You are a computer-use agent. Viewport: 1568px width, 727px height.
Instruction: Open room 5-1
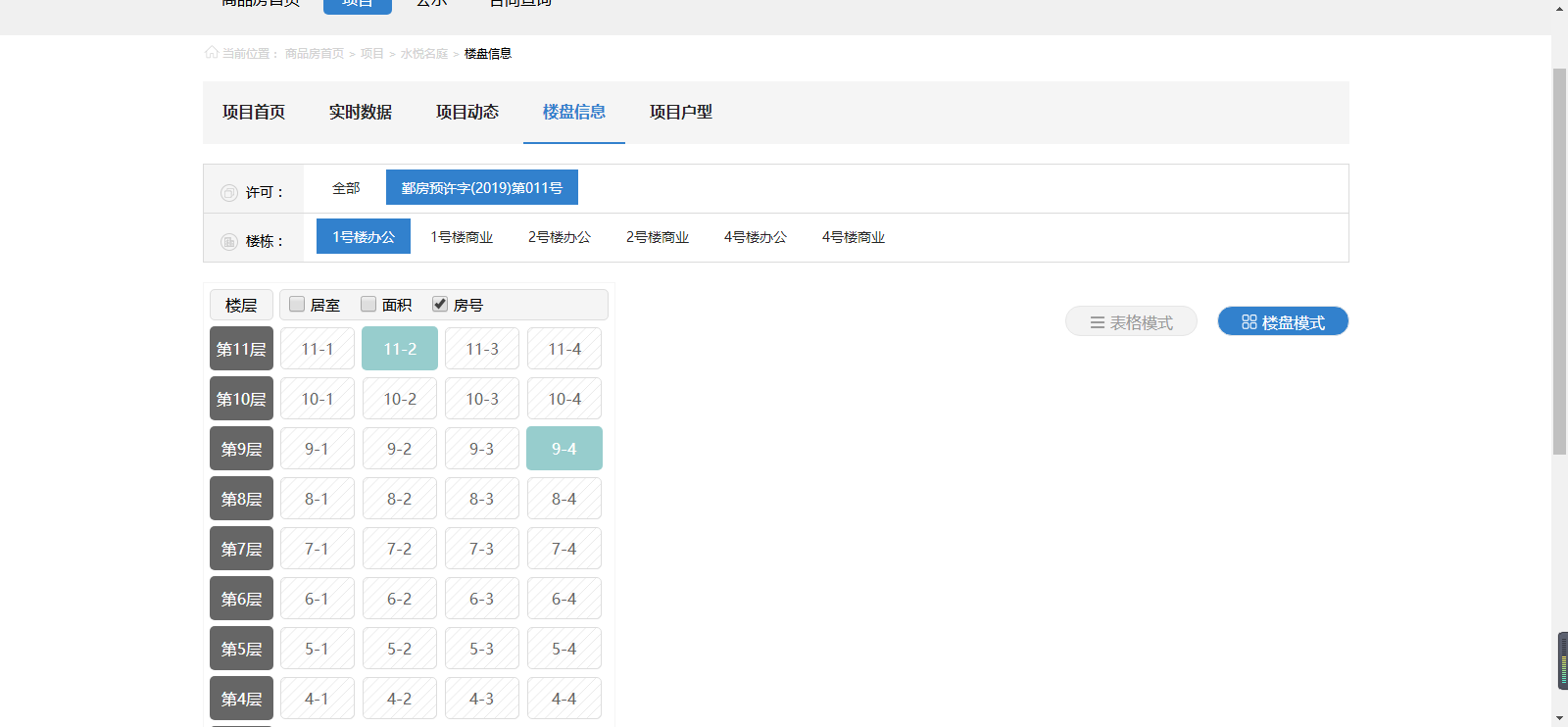[318, 649]
